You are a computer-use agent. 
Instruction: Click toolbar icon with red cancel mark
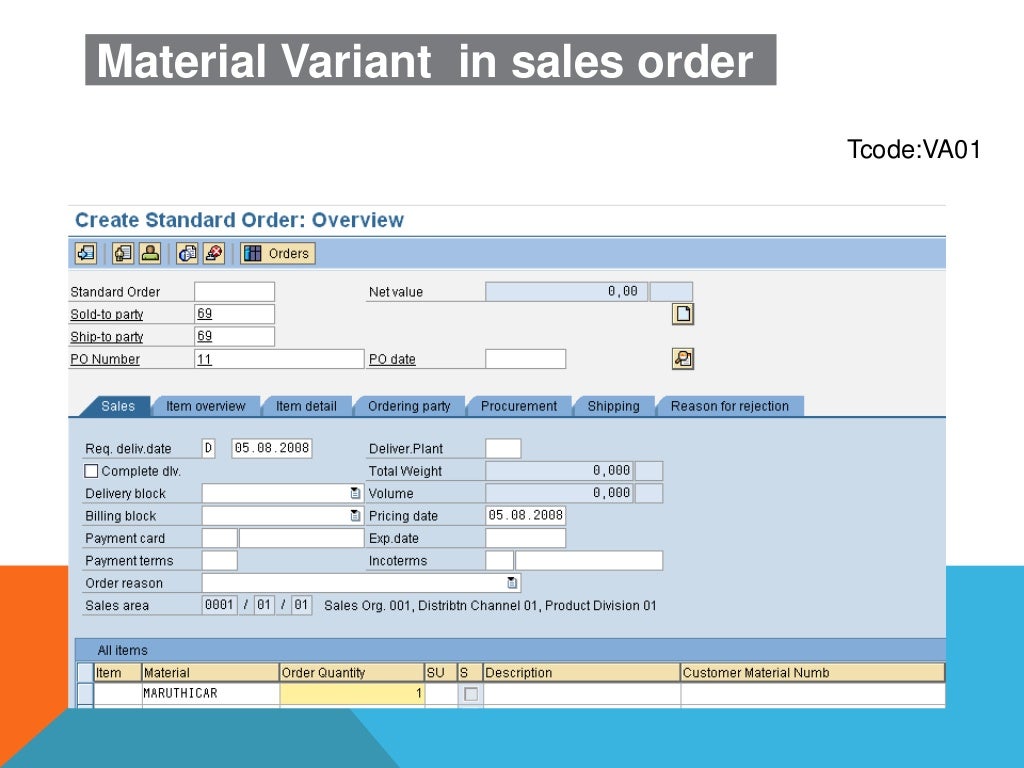(214, 253)
